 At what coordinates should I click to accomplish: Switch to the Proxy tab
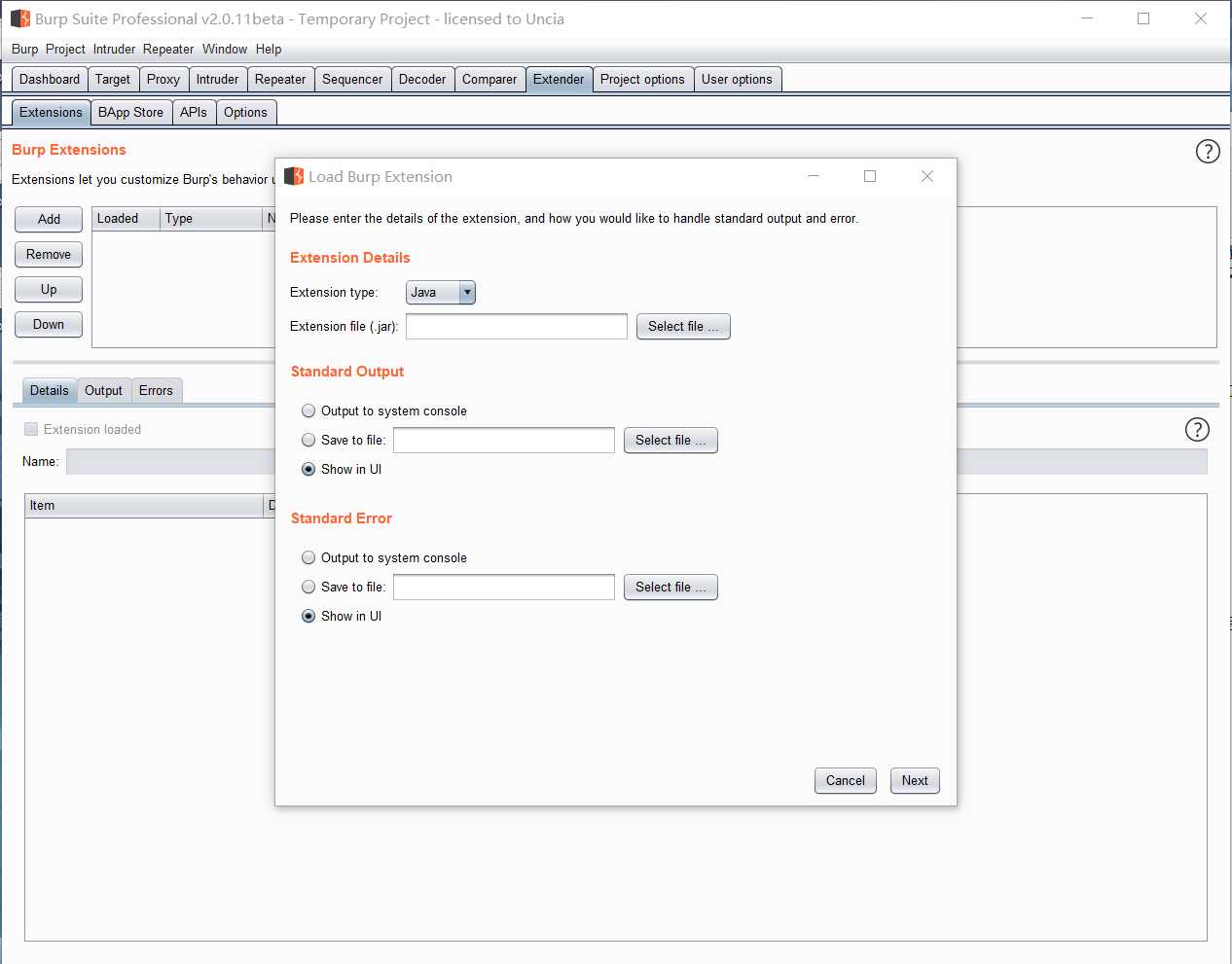163,79
